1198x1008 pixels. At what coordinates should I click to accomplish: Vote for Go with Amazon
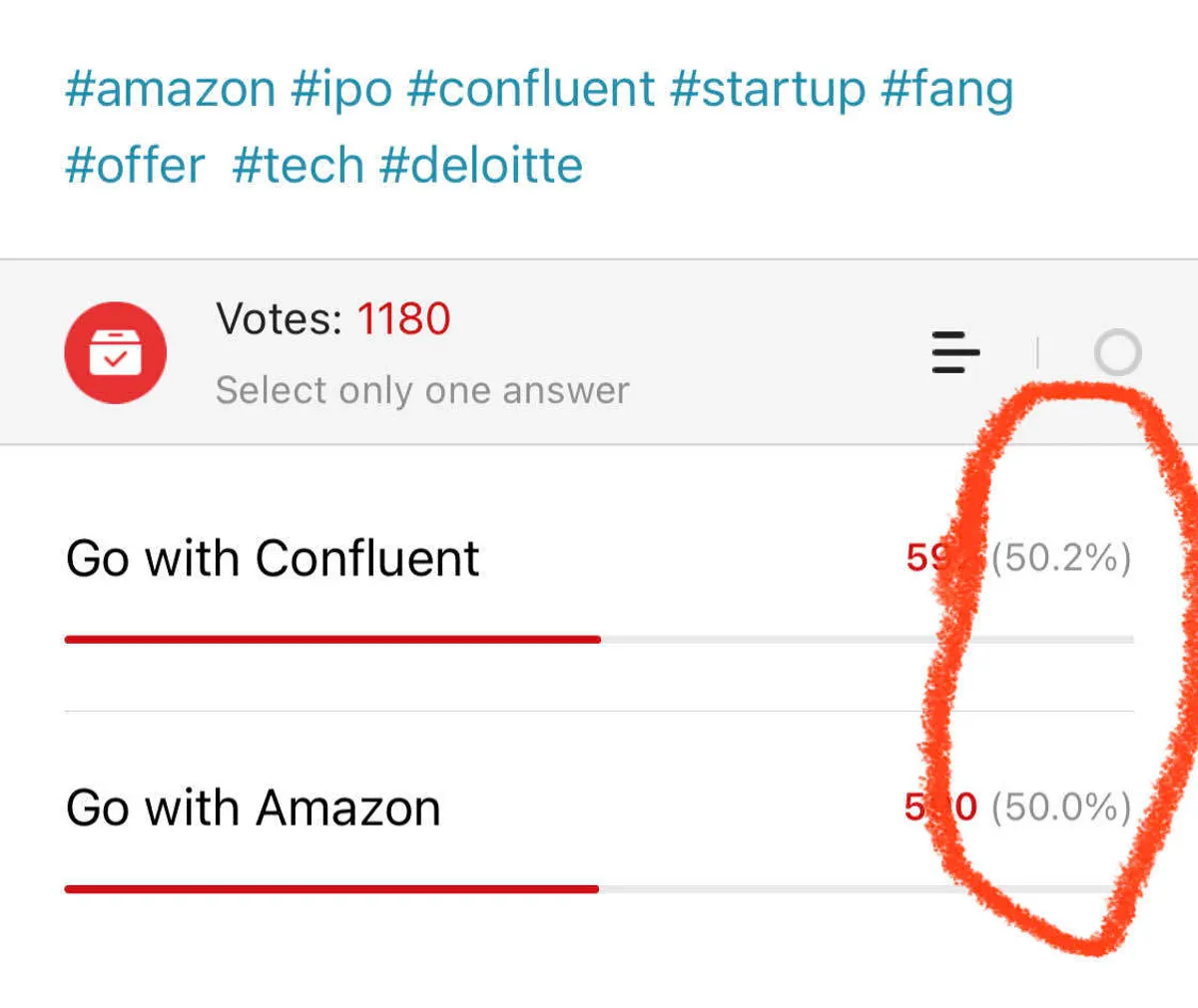click(x=254, y=807)
